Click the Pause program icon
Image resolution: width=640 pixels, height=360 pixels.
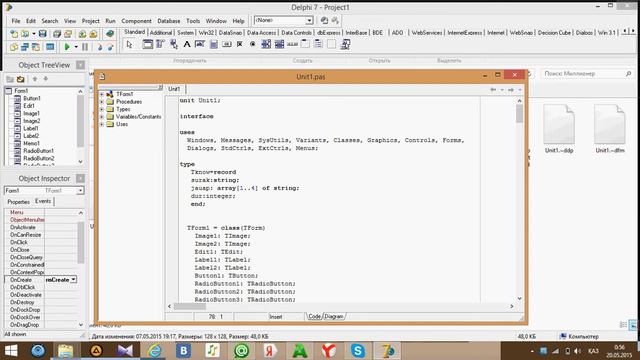click(x=85, y=47)
